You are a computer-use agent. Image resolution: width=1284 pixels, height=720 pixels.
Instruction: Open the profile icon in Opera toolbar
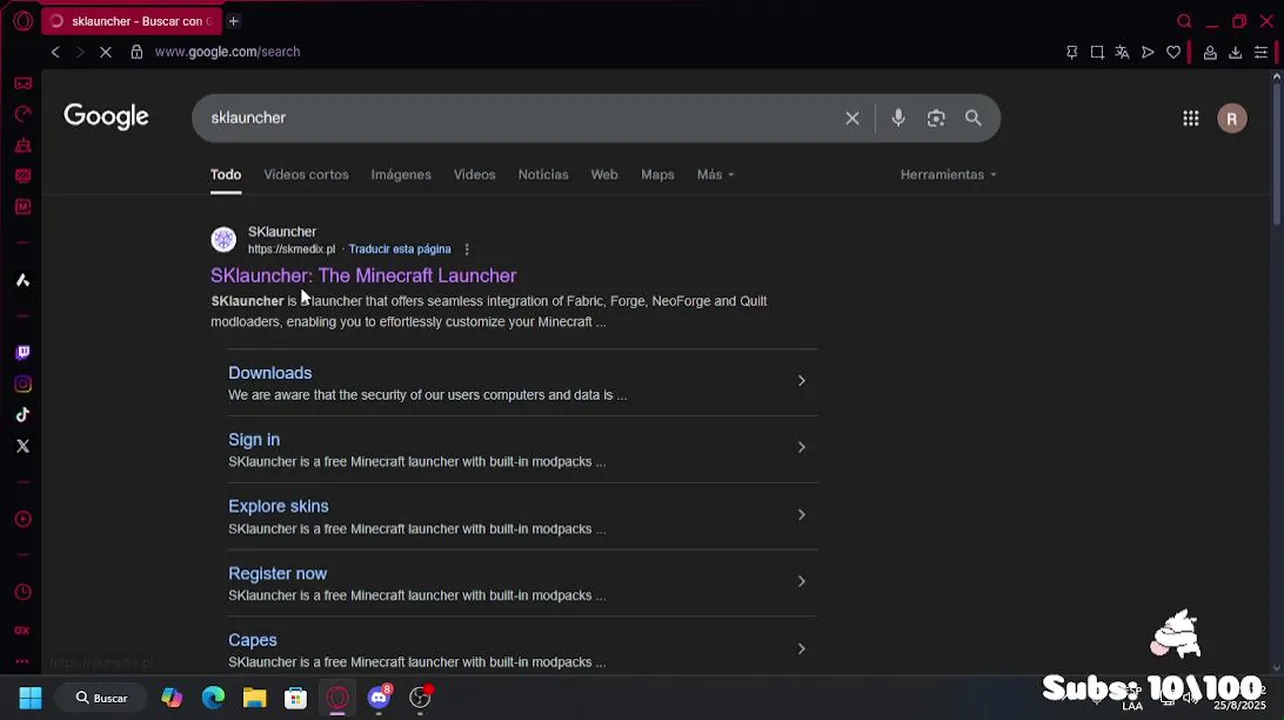coord(1210,52)
